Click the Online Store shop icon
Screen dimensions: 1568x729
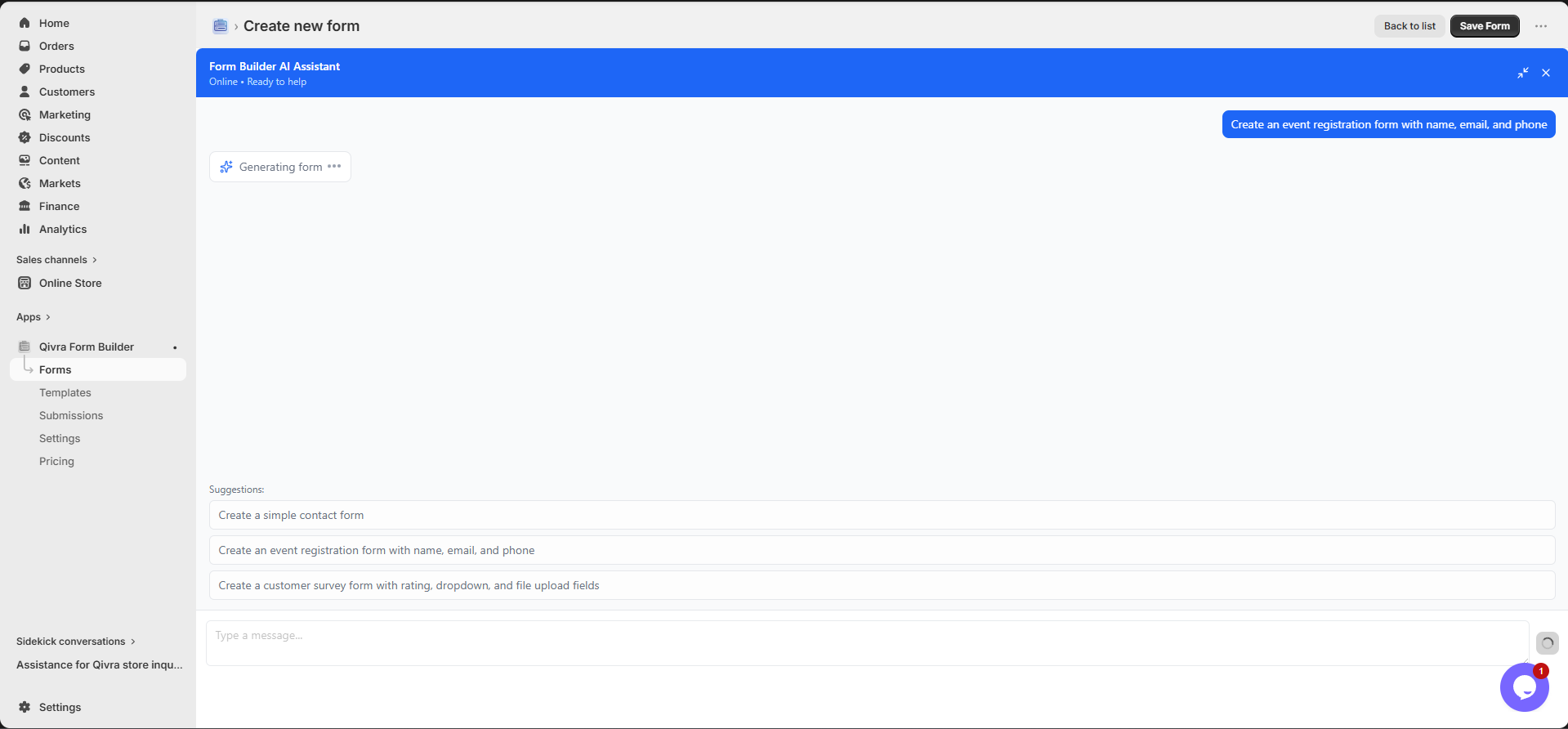[x=25, y=283]
